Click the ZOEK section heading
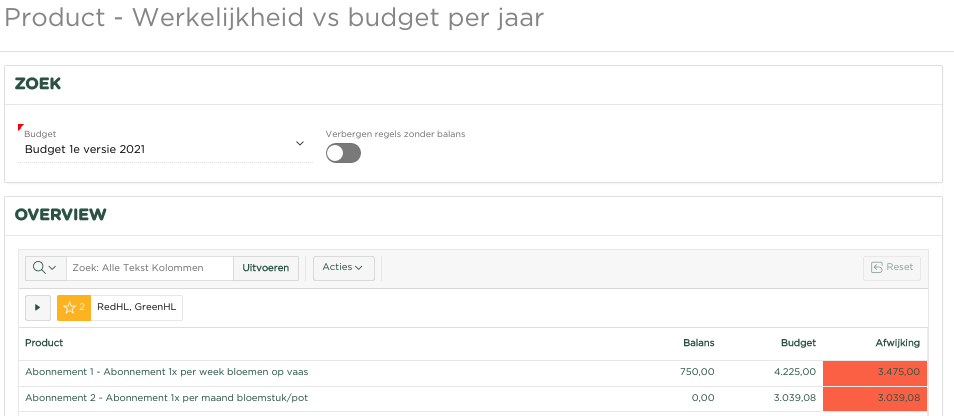 point(37,84)
